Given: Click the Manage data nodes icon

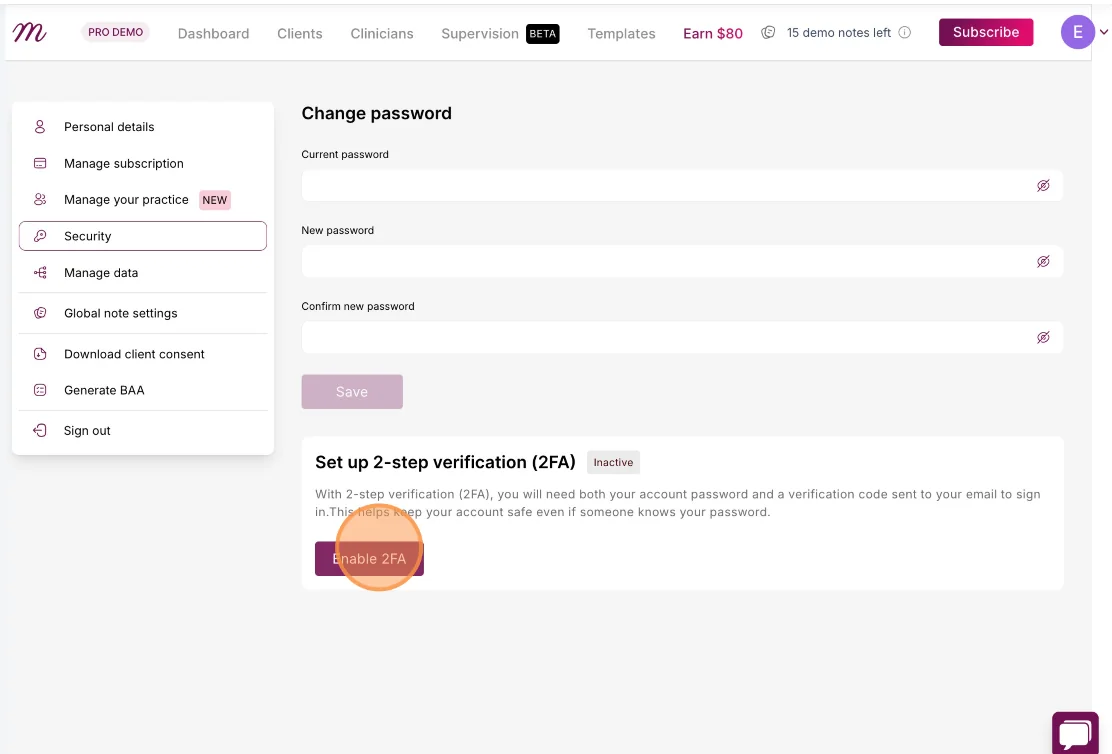Looking at the screenshot, I should [40, 272].
